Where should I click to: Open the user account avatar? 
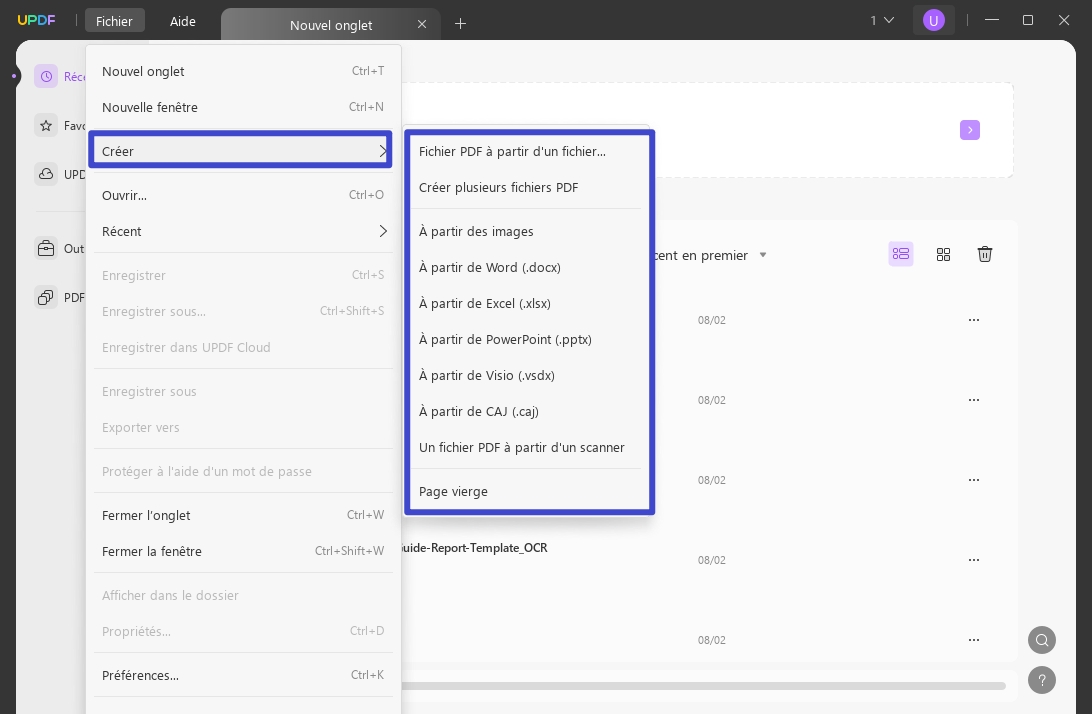(933, 20)
